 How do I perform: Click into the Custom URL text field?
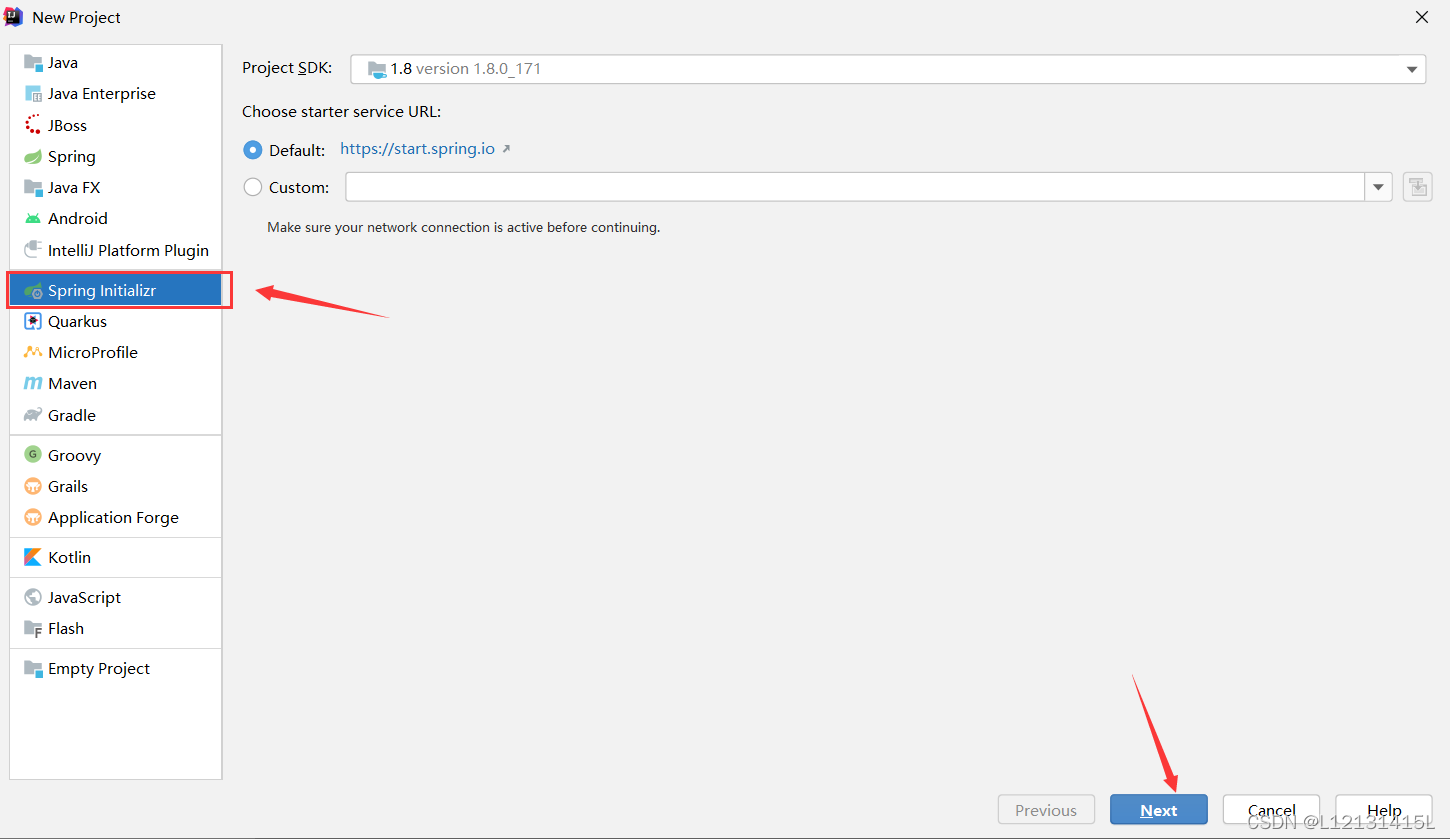click(x=855, y=187)
